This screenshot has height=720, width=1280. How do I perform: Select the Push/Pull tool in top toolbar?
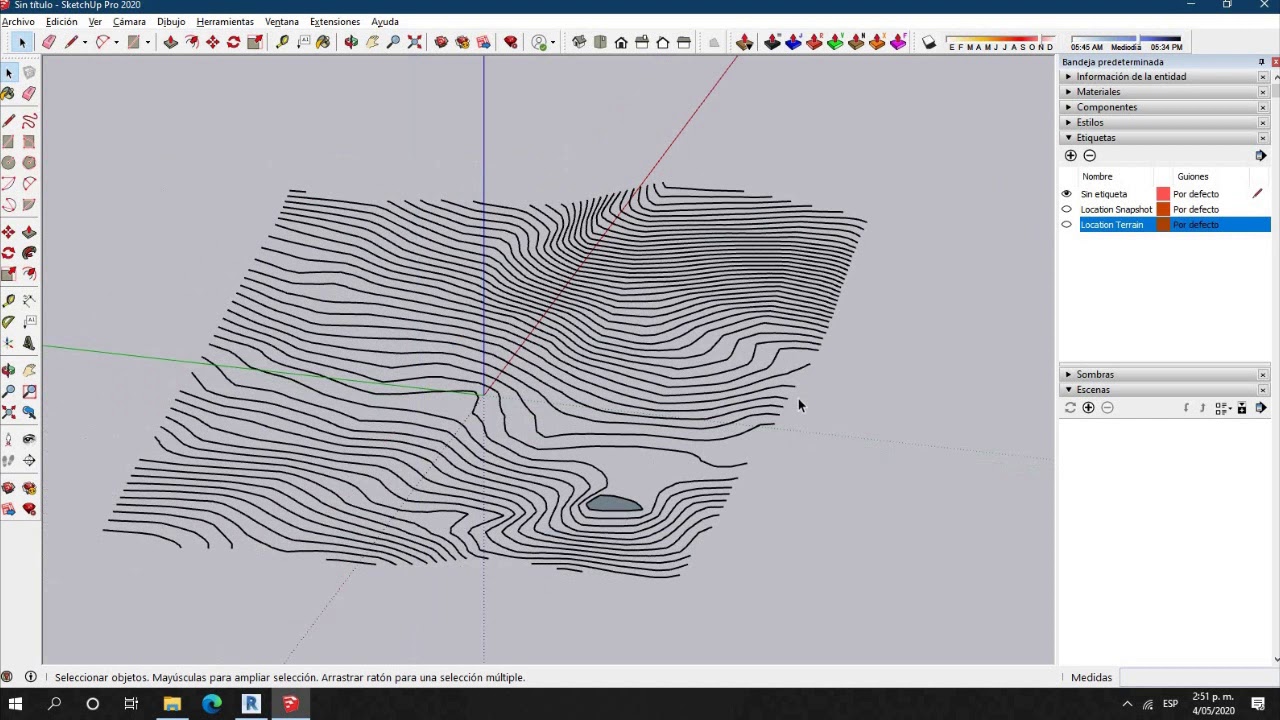point(171,42)
